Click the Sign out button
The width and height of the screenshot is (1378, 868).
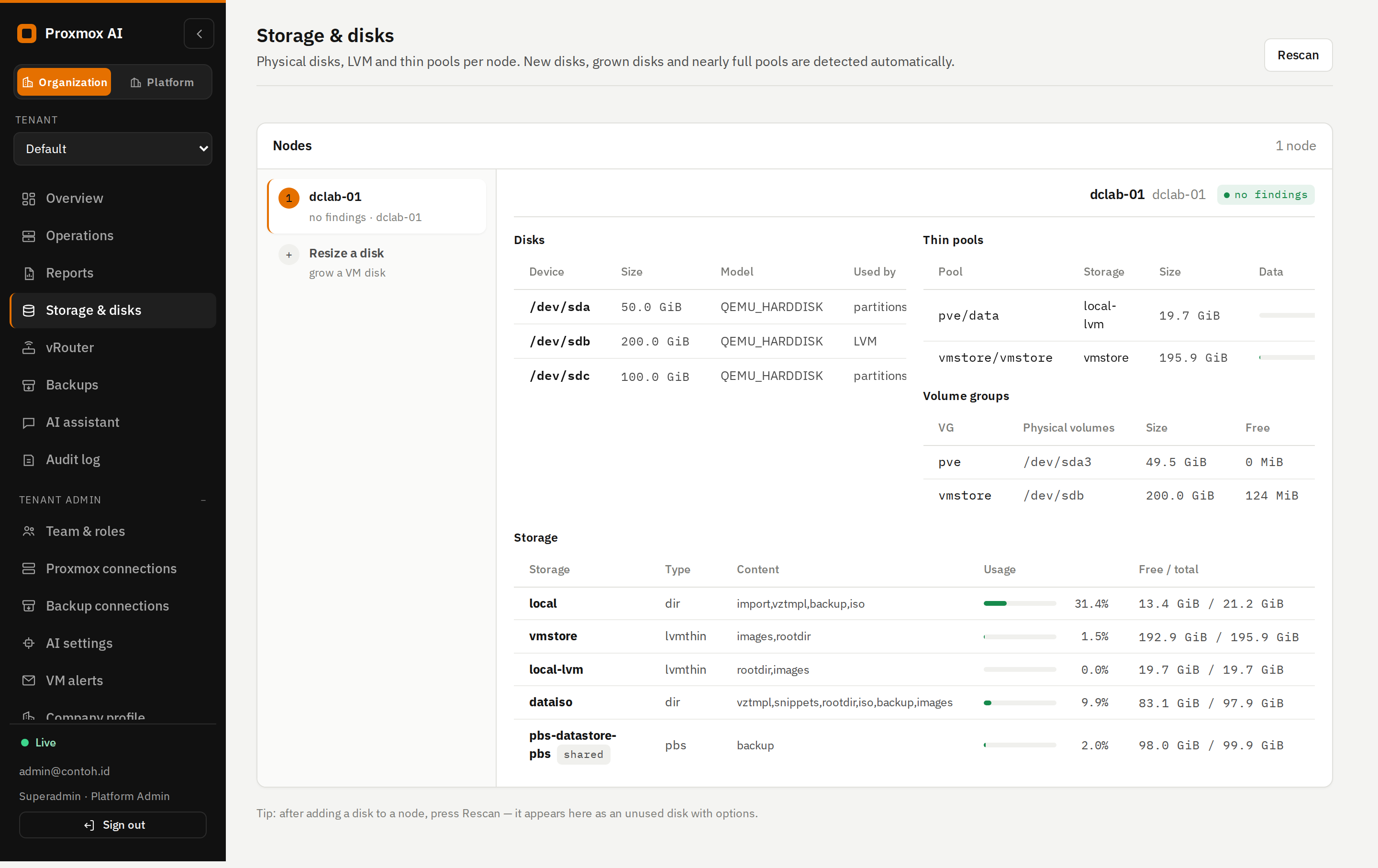coord(113,824)
